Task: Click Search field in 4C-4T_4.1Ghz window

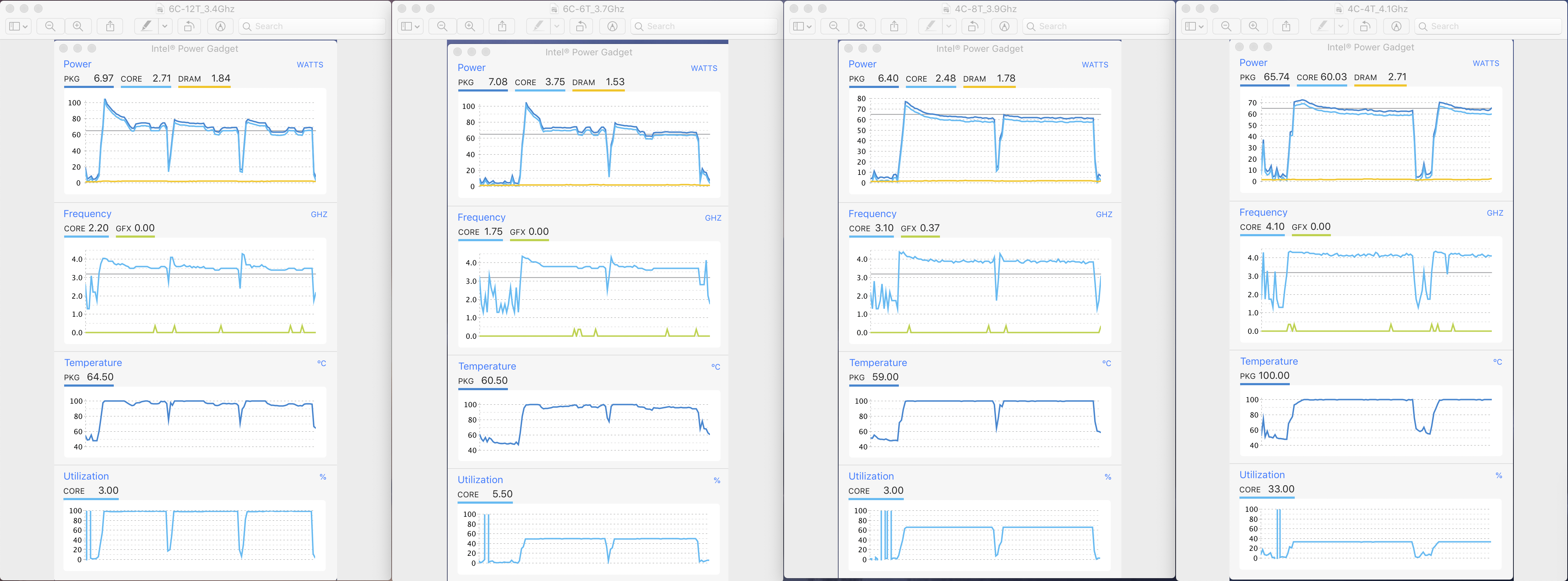Action: (1489, 26)
